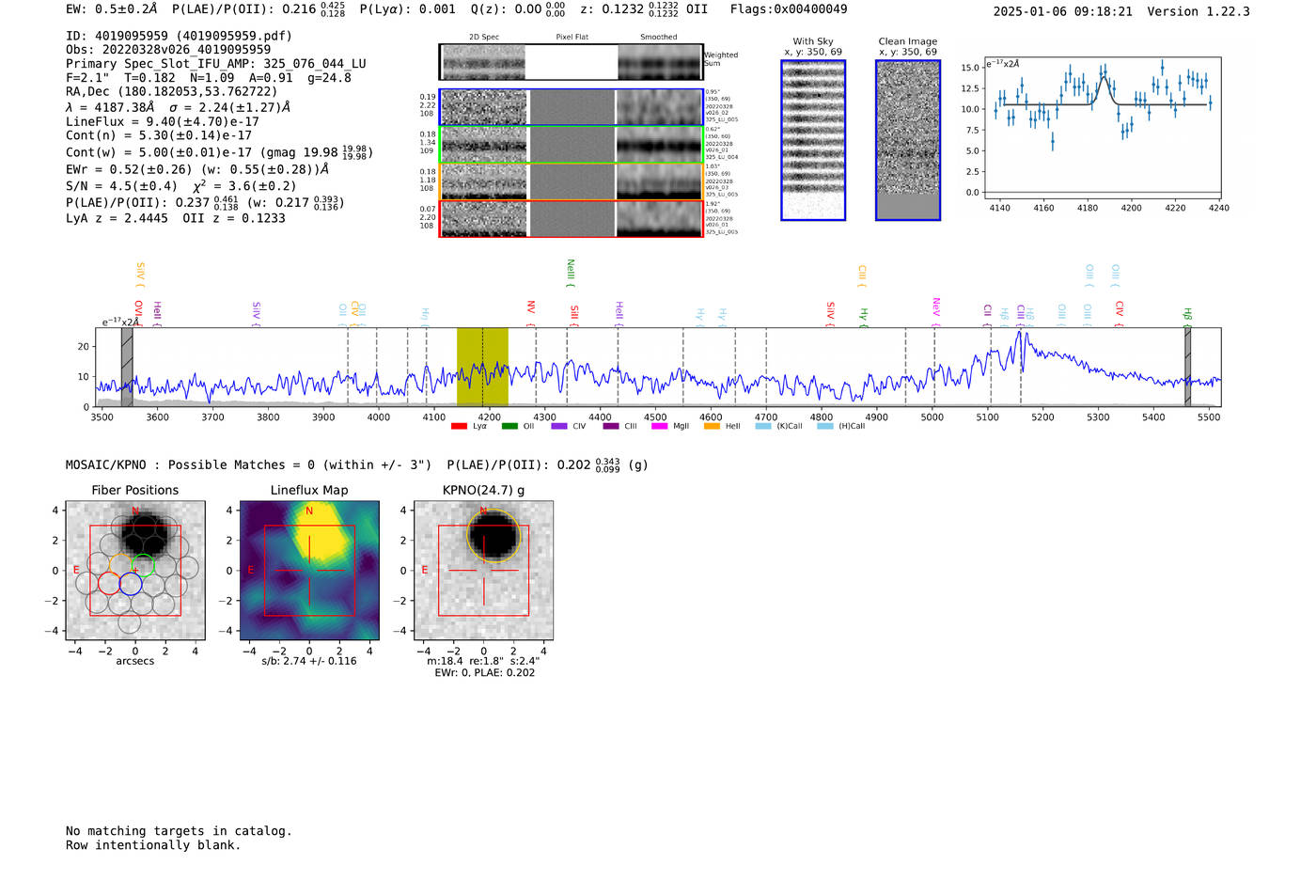Select the red-bordered 2D Spec thumbnail
Screen dimensions: 1316x896
tap(484, 218)
